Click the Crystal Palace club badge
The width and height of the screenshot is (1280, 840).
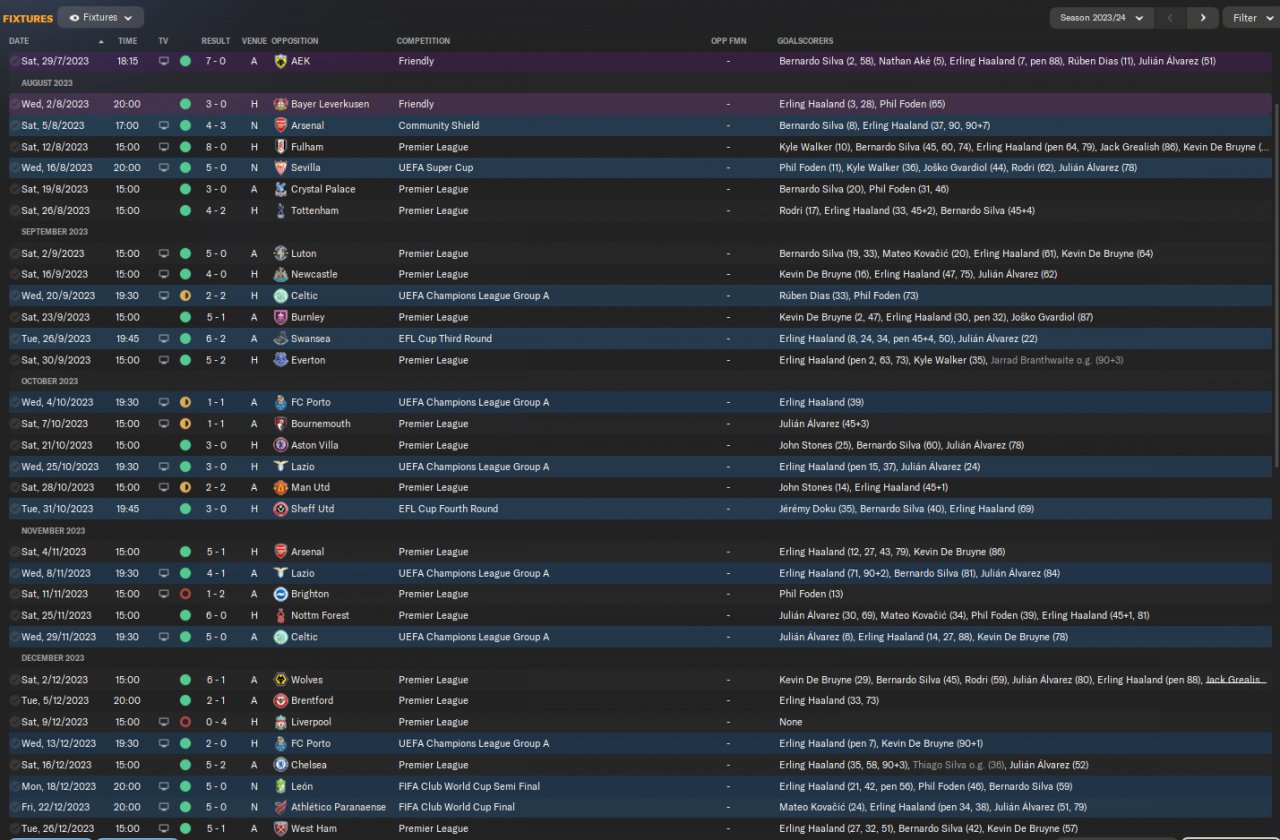pyautogui.click(x=280, y=189)
